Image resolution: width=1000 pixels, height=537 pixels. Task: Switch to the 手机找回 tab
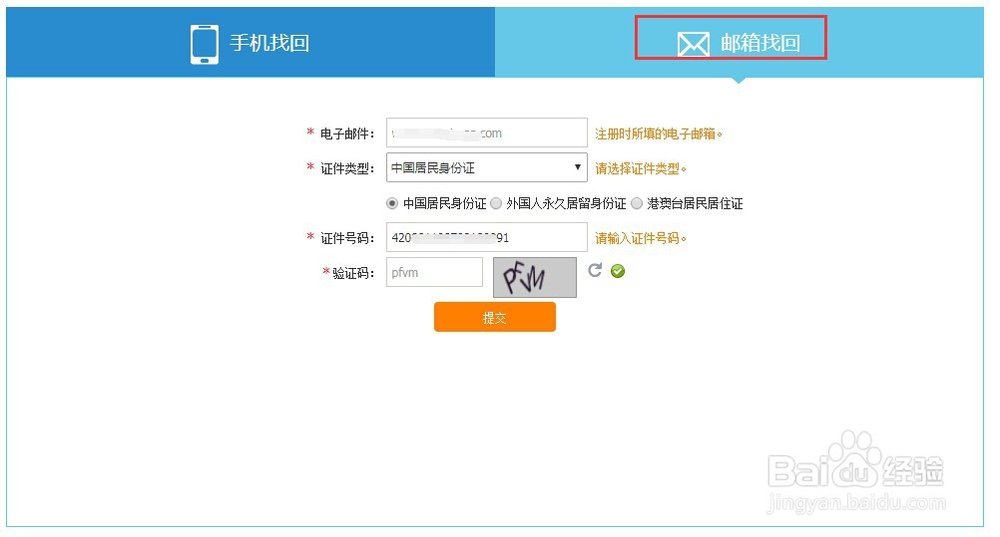click(x=251, y=43)
